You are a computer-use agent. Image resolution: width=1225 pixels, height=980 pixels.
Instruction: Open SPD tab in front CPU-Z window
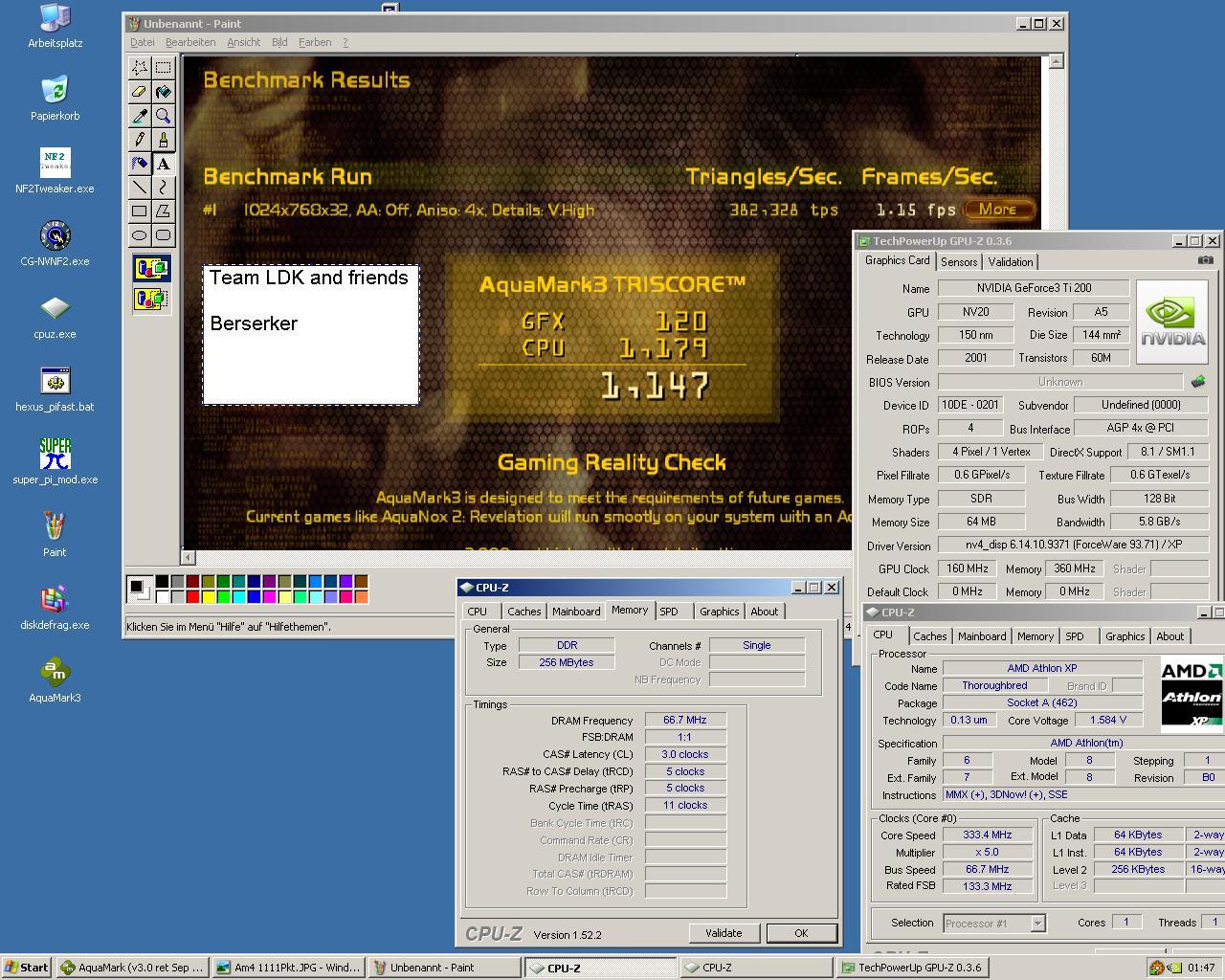pos(669,612)
